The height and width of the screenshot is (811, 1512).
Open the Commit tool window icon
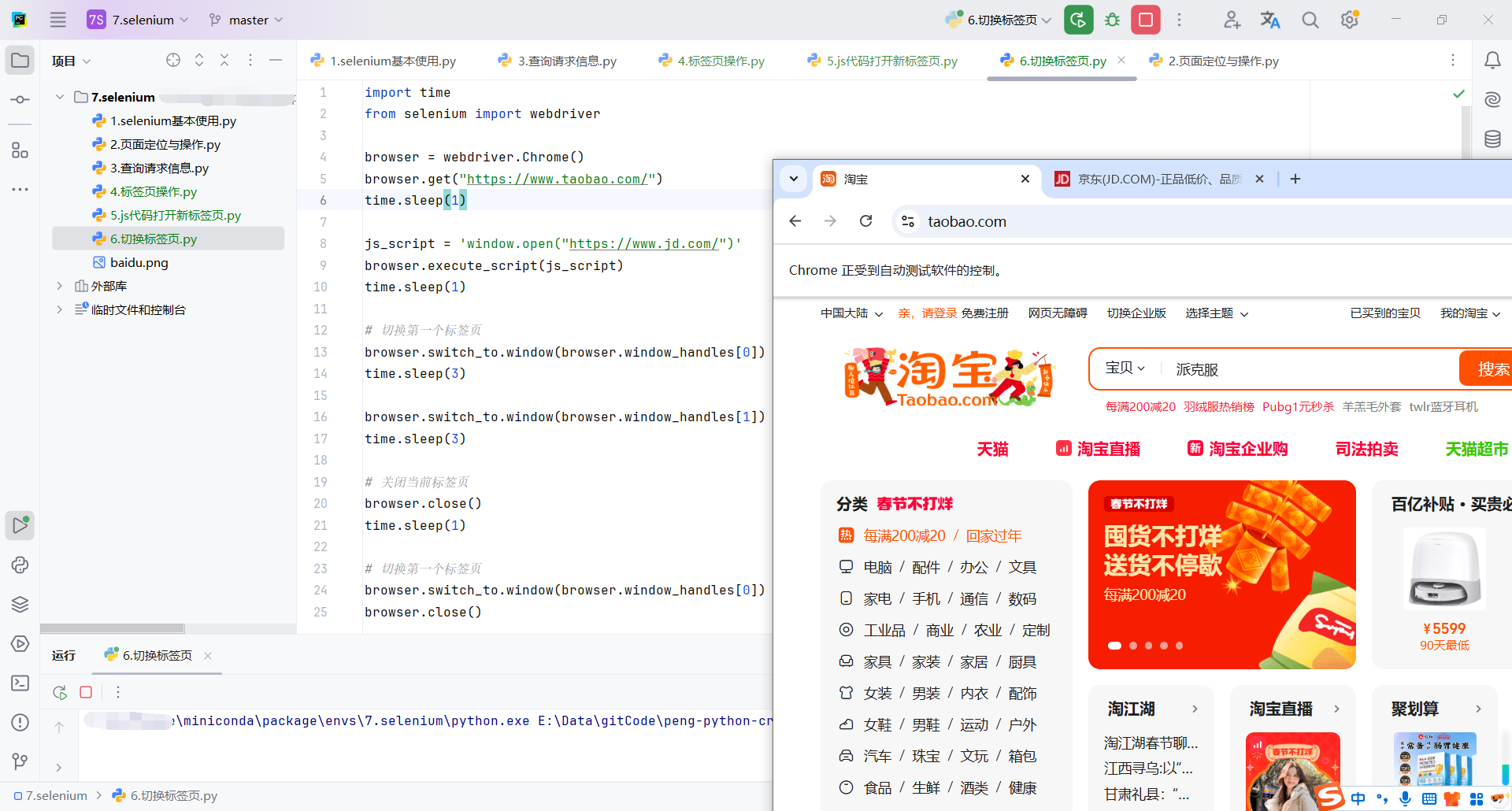[x=20, y=100]
